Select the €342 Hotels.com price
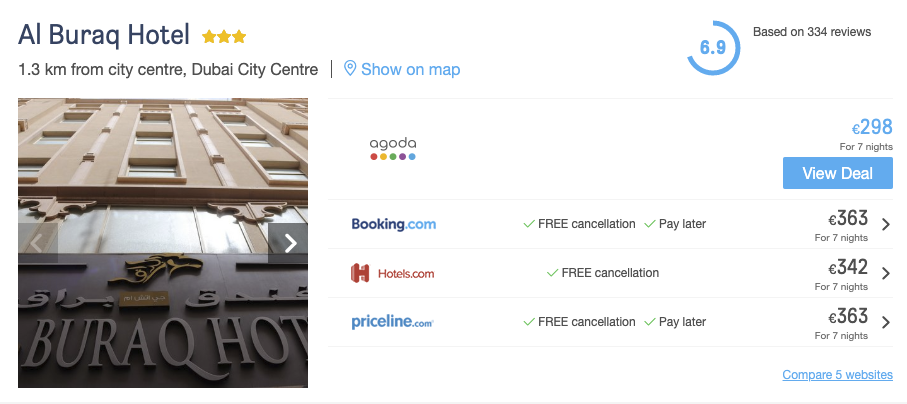 coord(848,269)
